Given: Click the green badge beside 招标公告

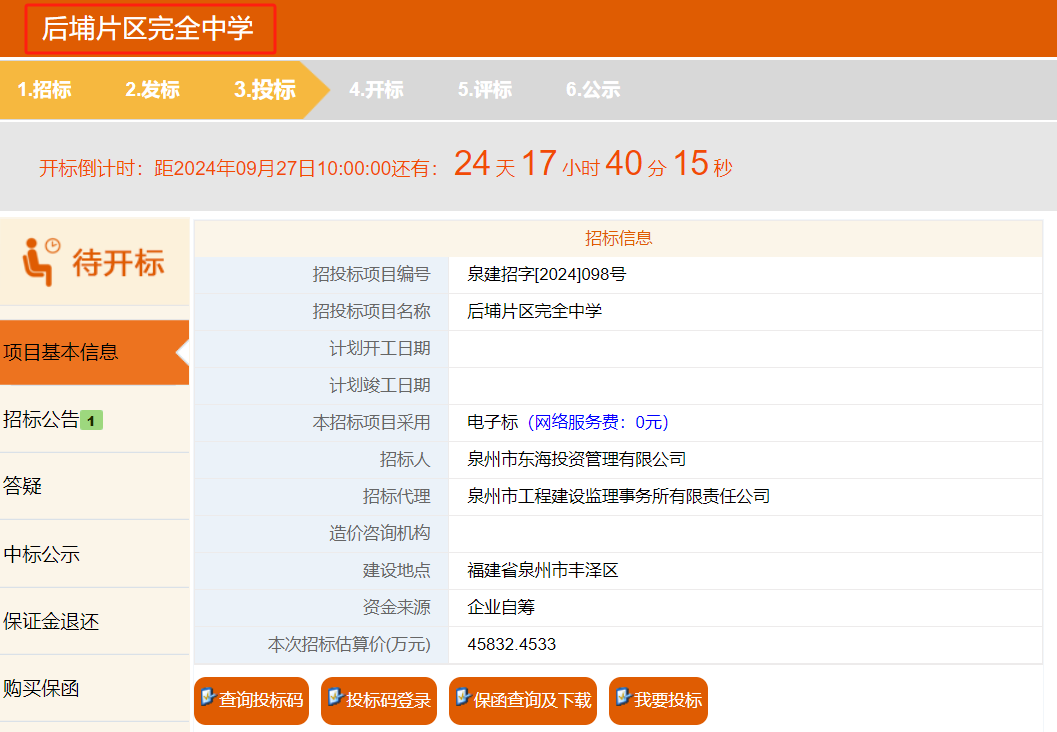Looking at the screenshot, I should (91, 421).
